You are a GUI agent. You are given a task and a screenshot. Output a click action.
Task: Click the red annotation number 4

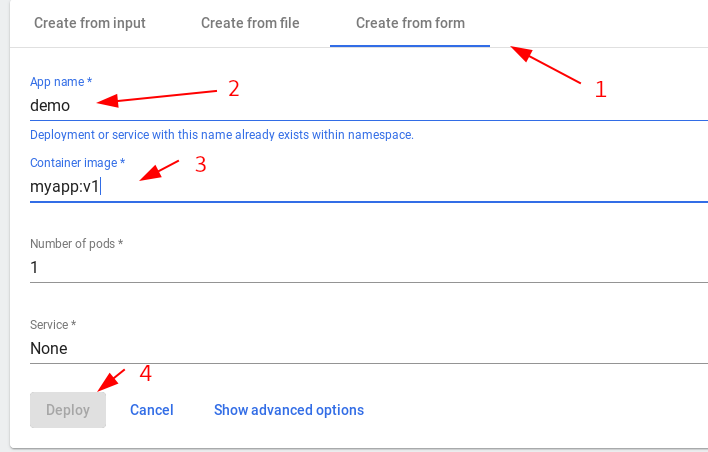pyautogui.click(x=146, y=373)
